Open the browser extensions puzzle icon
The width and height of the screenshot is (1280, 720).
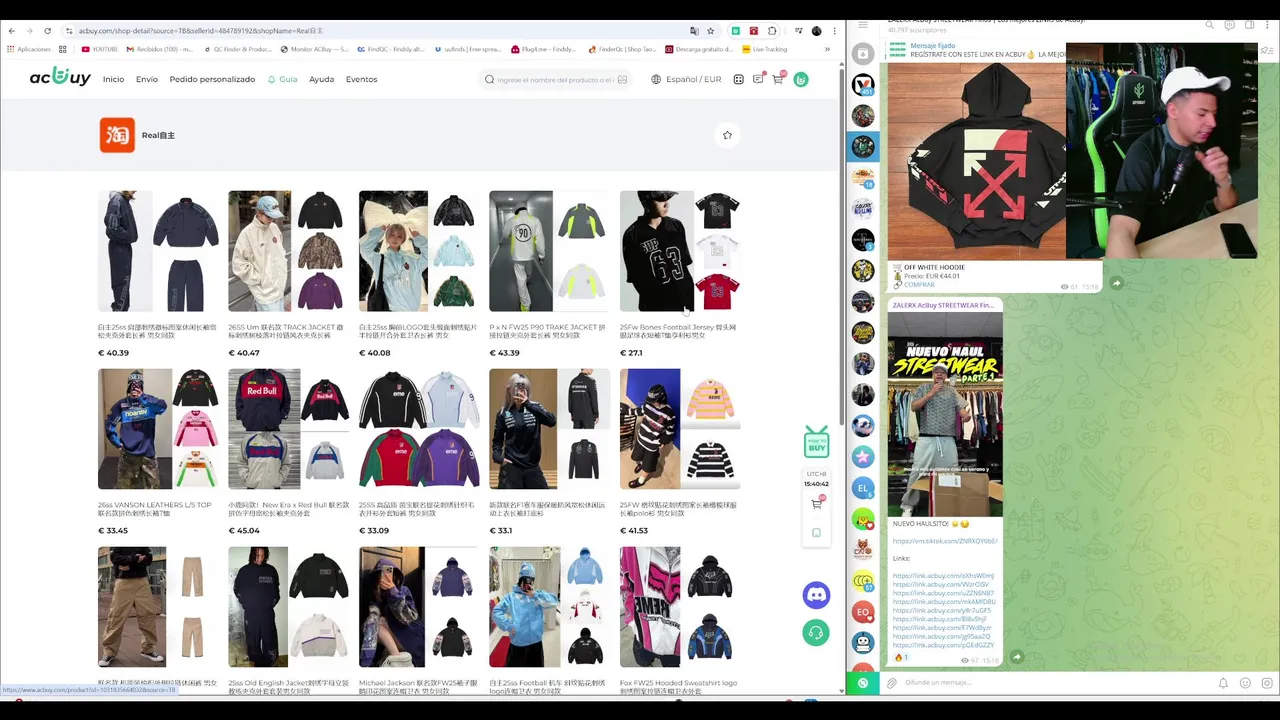click(772, 31)
